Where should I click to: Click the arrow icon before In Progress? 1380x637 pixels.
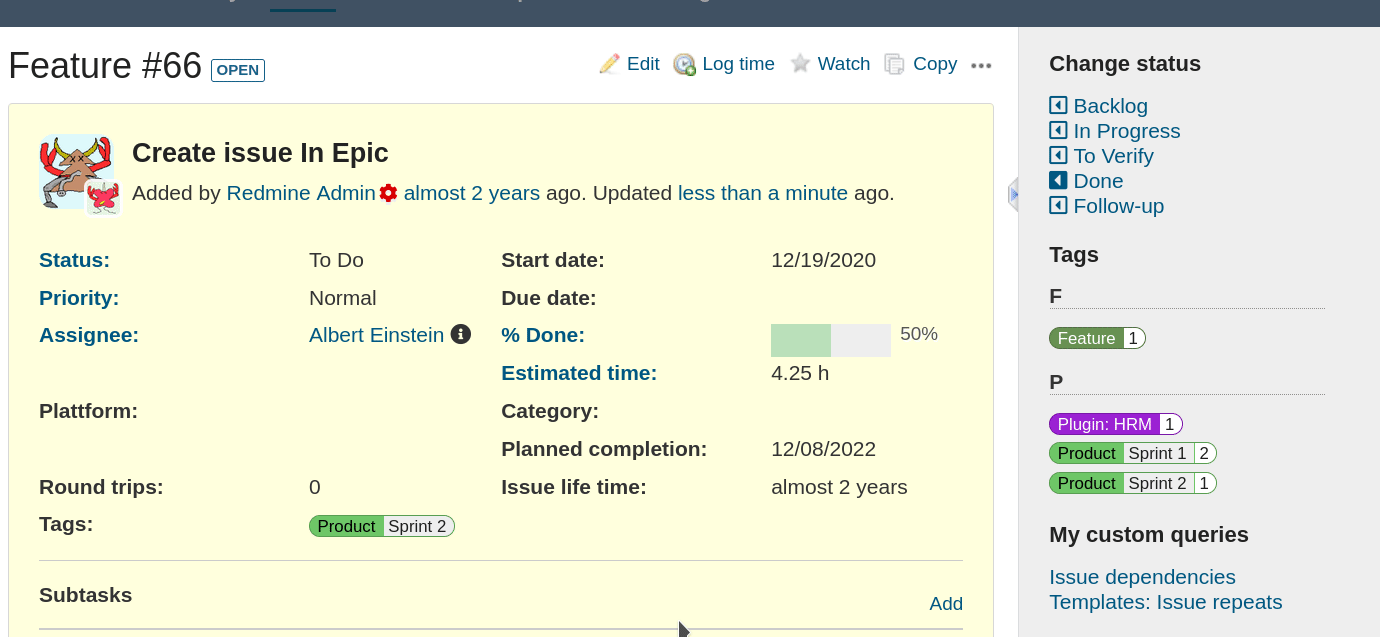(x=1059, y=130)
